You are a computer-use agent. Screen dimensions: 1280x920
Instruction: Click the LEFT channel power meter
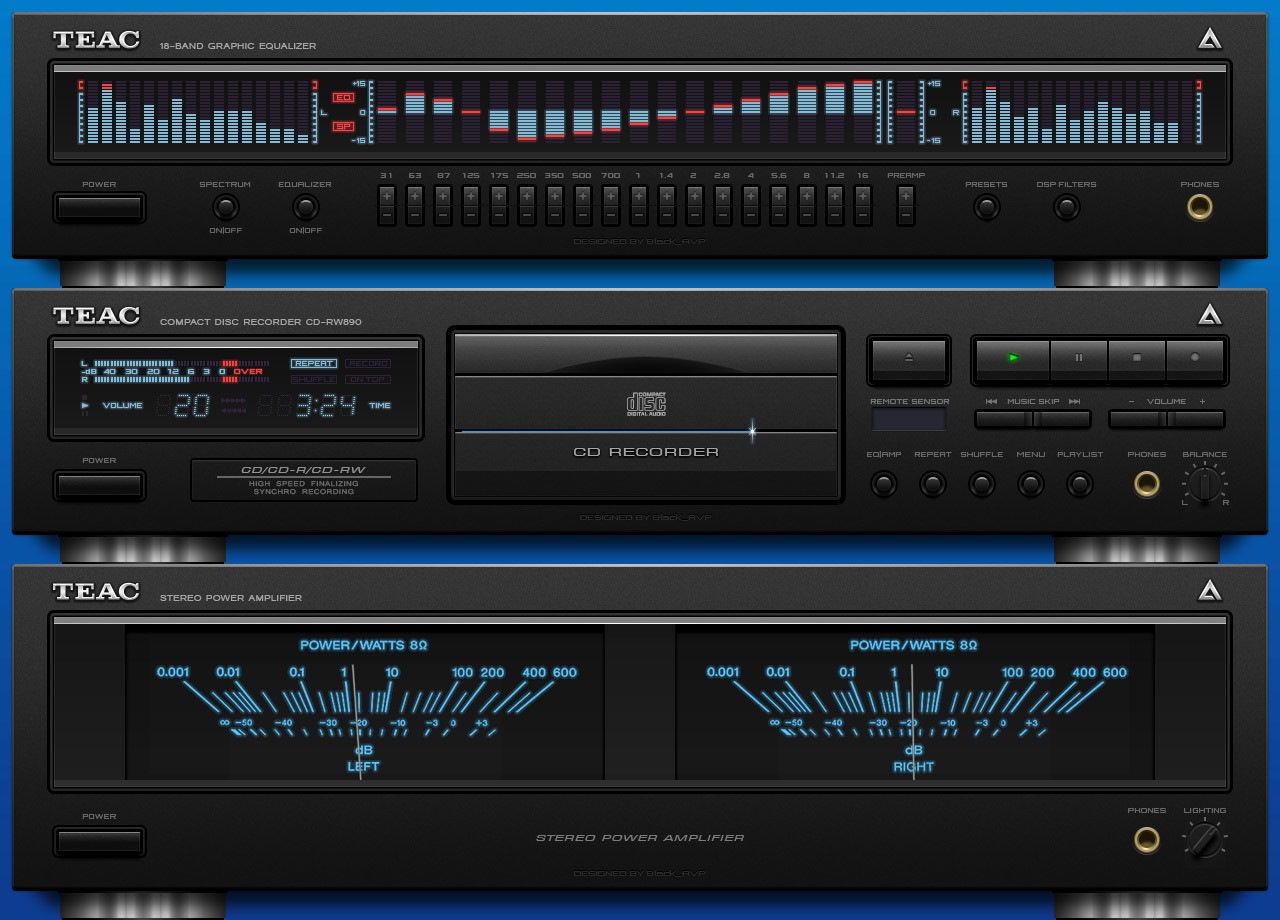click(x=364, y=704)
